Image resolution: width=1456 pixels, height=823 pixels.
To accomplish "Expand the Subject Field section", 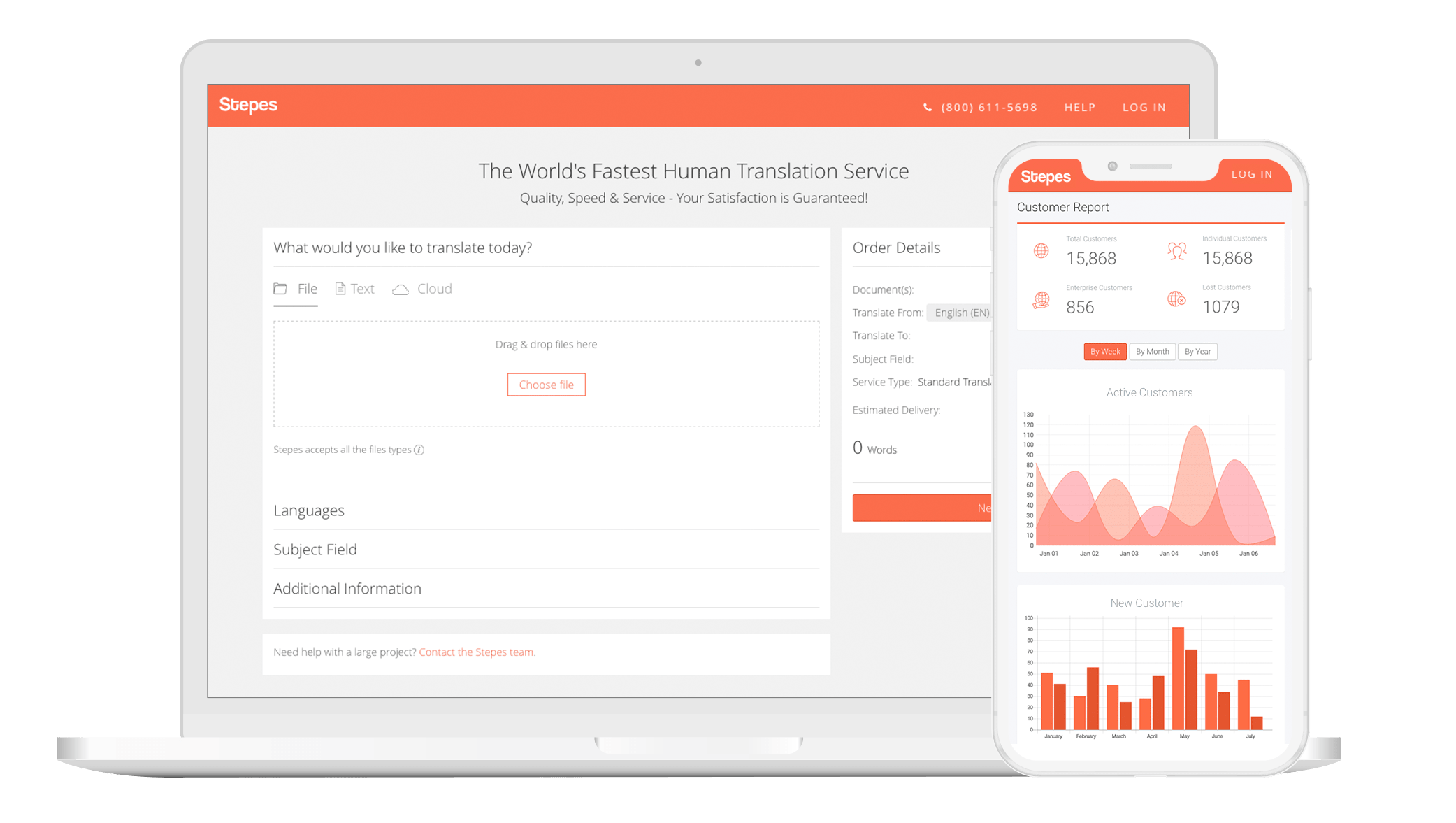I will coord(546,550).
